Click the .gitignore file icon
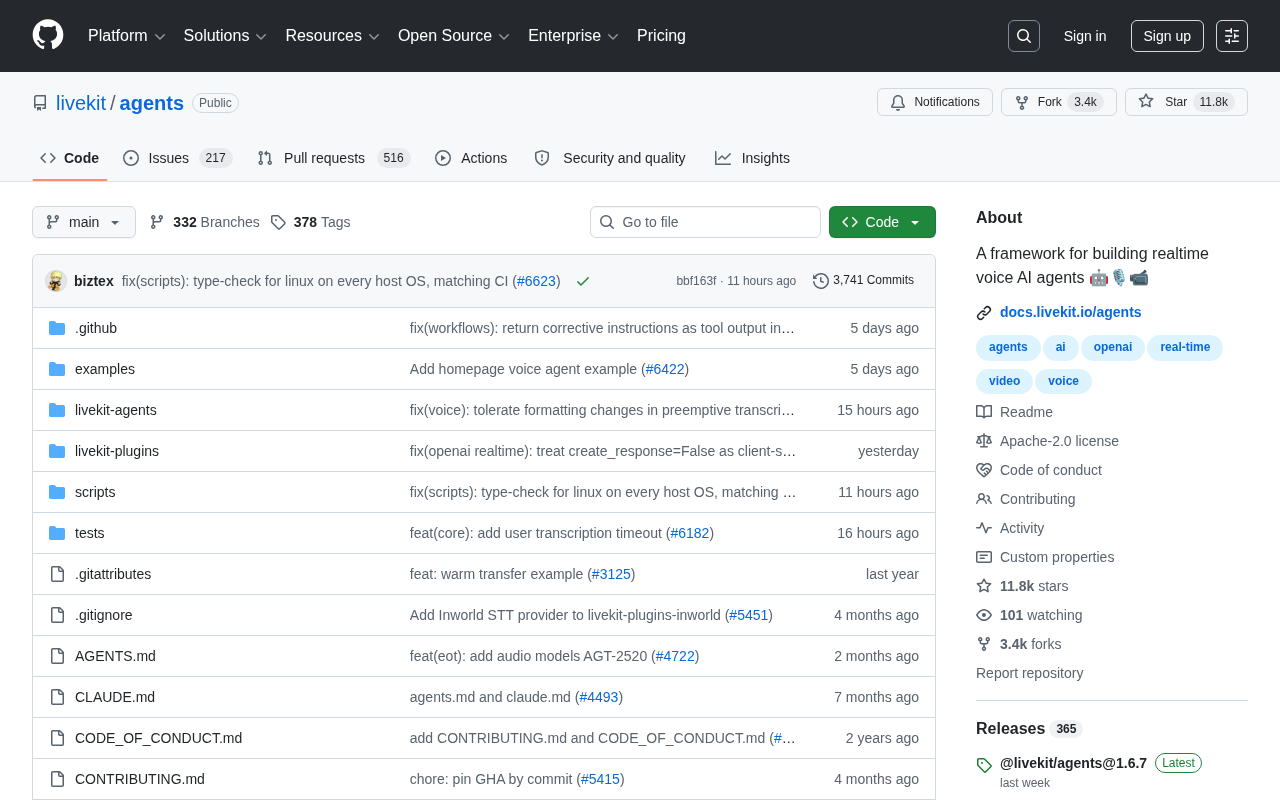Screen dimensions: 1280x800 point(57,615)
